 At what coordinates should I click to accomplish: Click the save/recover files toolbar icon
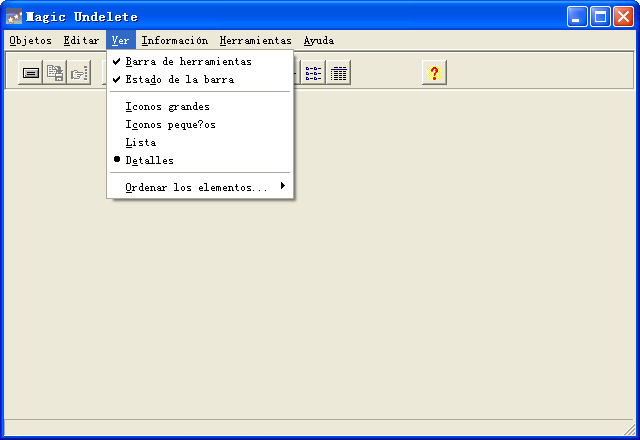pyautogui.click(x=55, y=73)
